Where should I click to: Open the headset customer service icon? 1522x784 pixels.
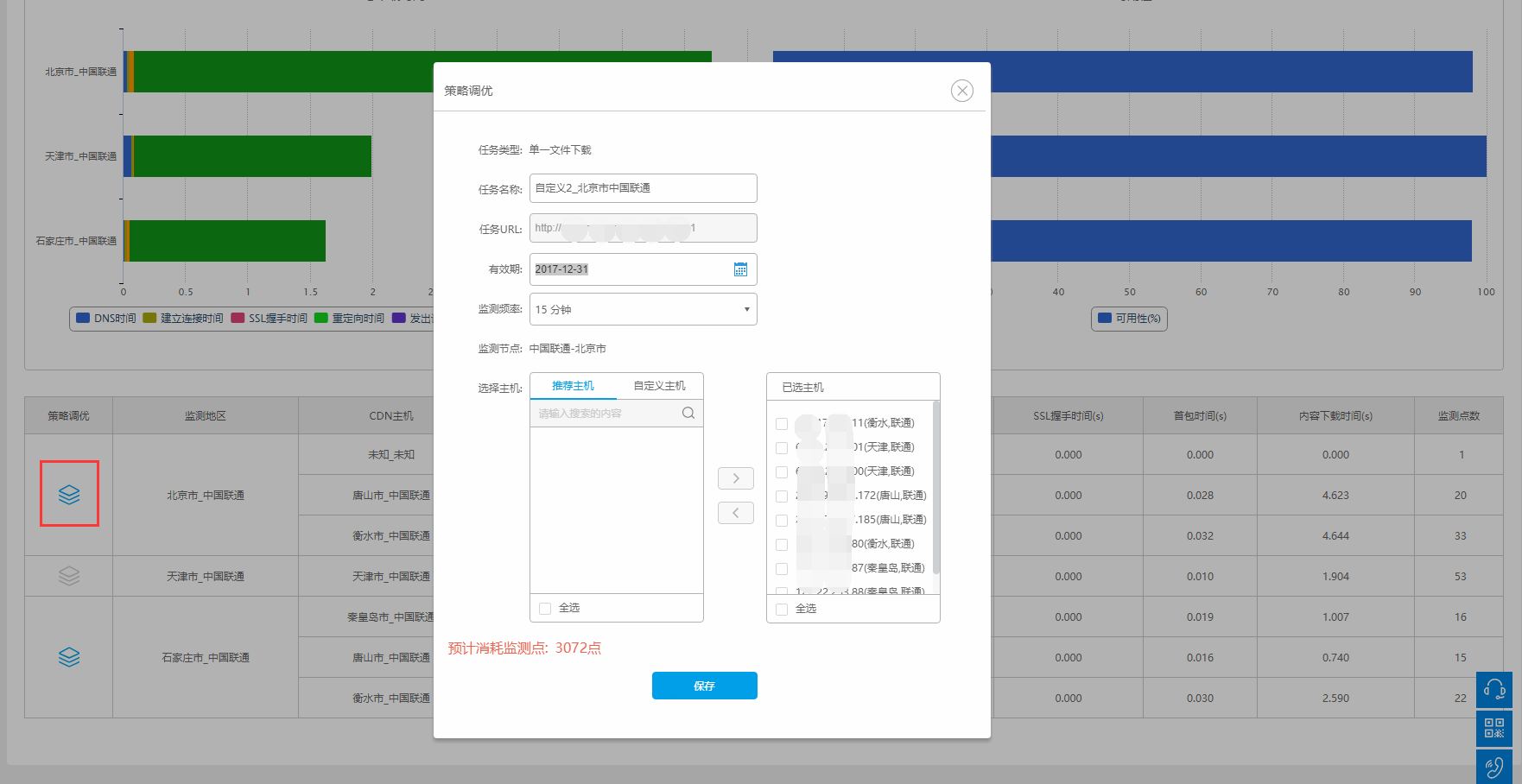click(1493, 690)
